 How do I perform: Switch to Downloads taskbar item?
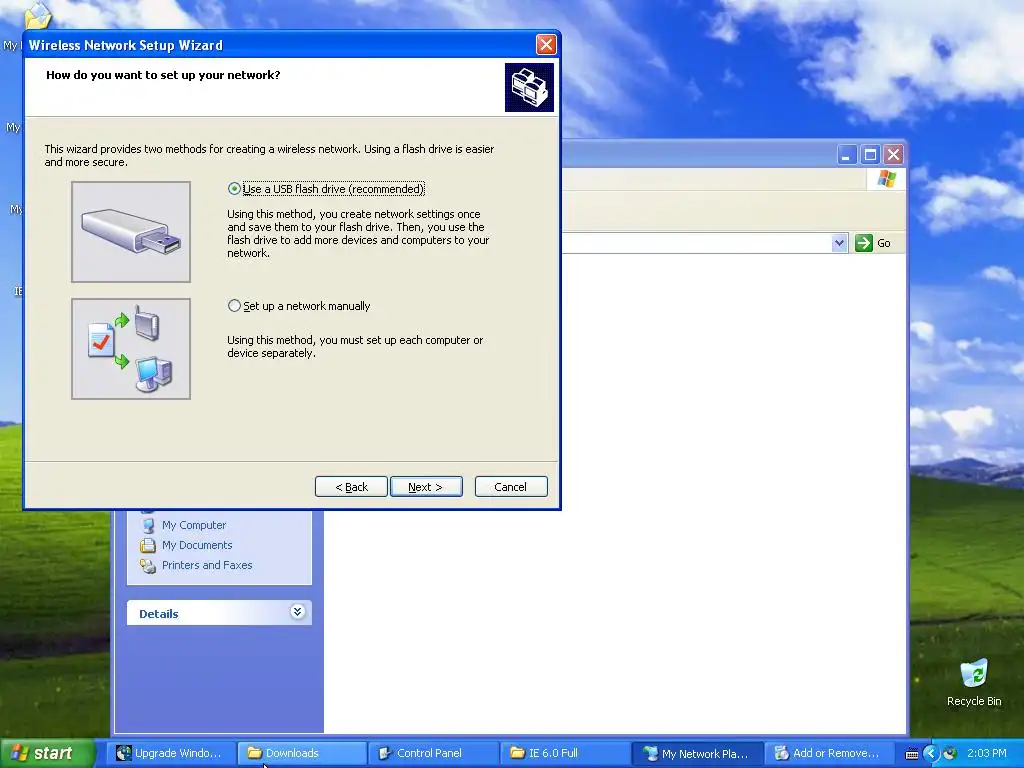302,753
